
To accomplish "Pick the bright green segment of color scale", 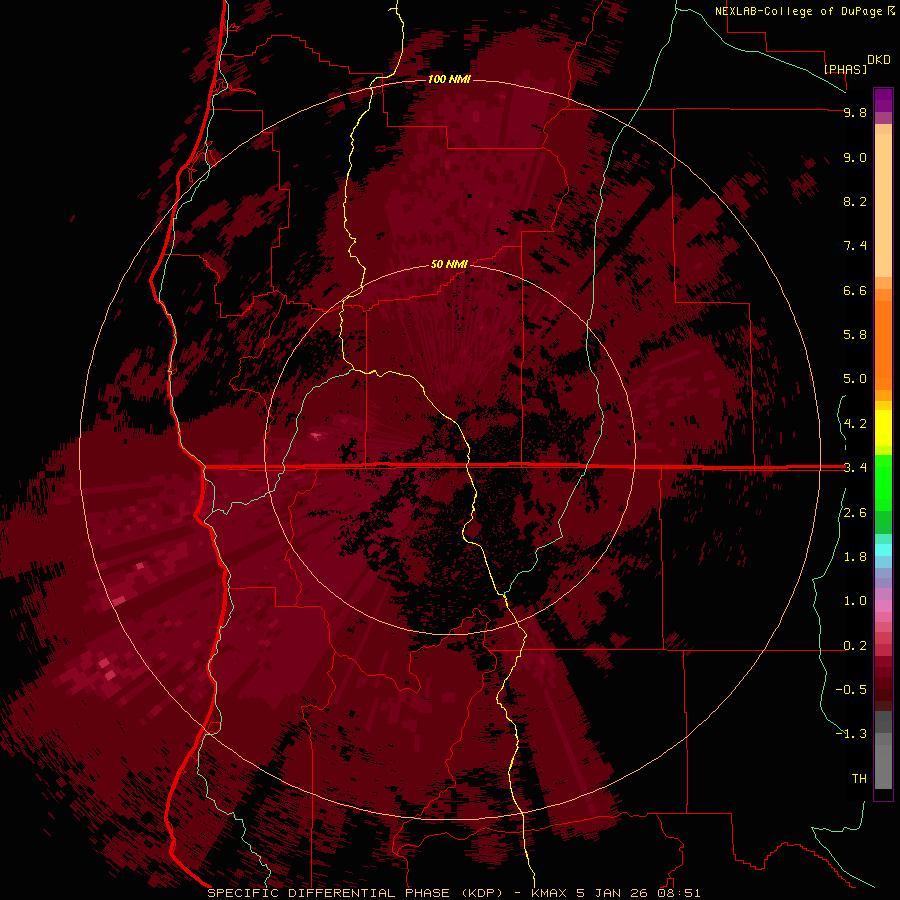I will (x=883, y=482).
